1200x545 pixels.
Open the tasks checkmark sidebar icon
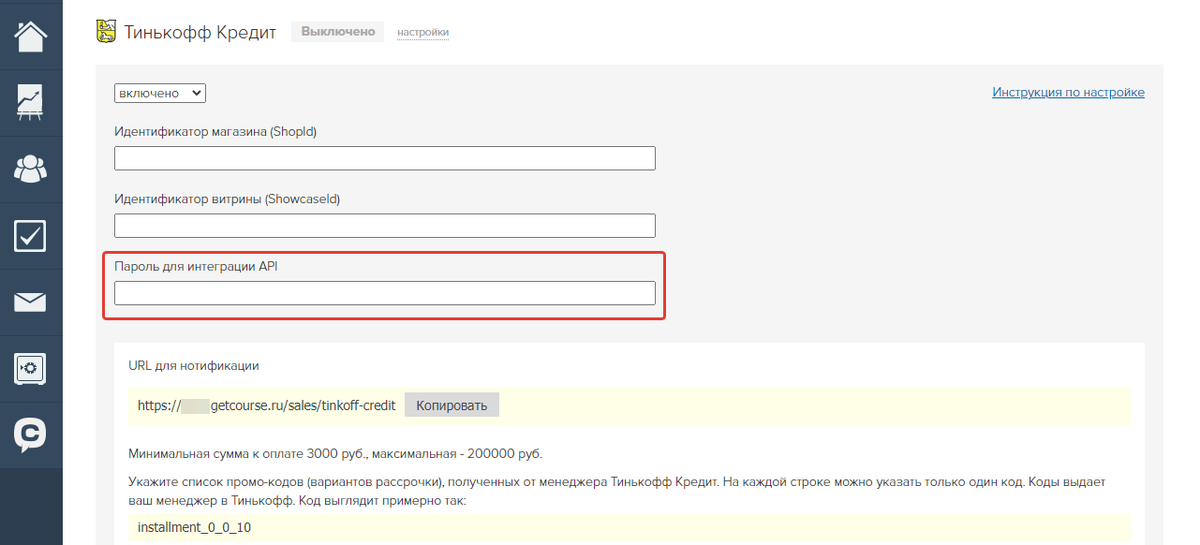[x=31, y=236]
